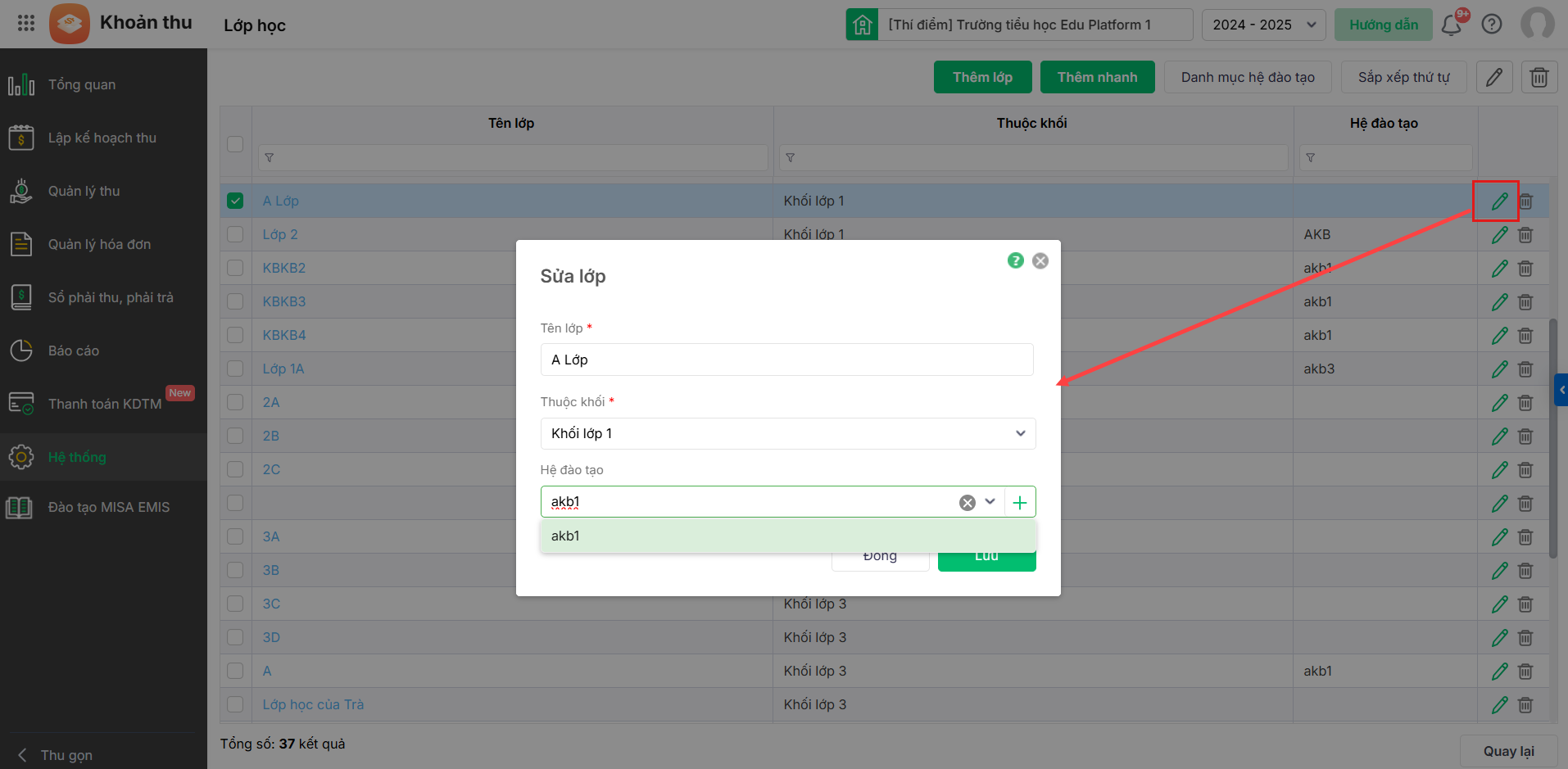Open the 2024 - 2025 school year dropdown
The height and width of the screenshot is (769, 1568).
click(1262, 25)
